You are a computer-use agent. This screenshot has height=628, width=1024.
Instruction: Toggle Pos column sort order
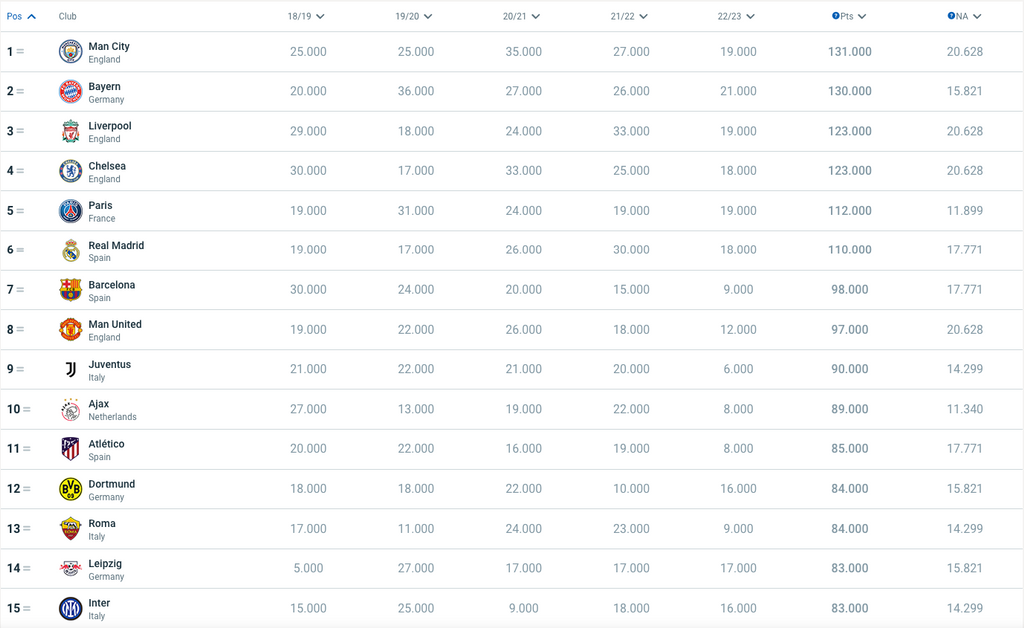(21, 16)
